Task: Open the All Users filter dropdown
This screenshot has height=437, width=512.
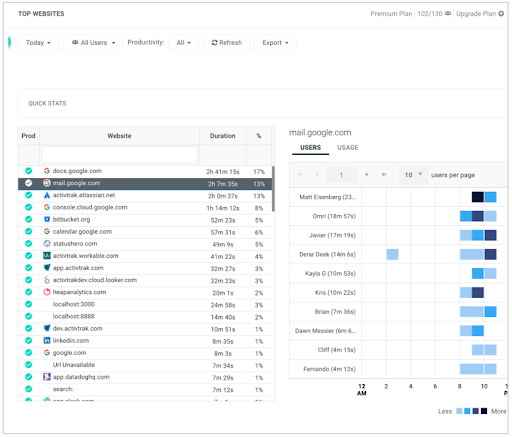Action: coord(93,43)
